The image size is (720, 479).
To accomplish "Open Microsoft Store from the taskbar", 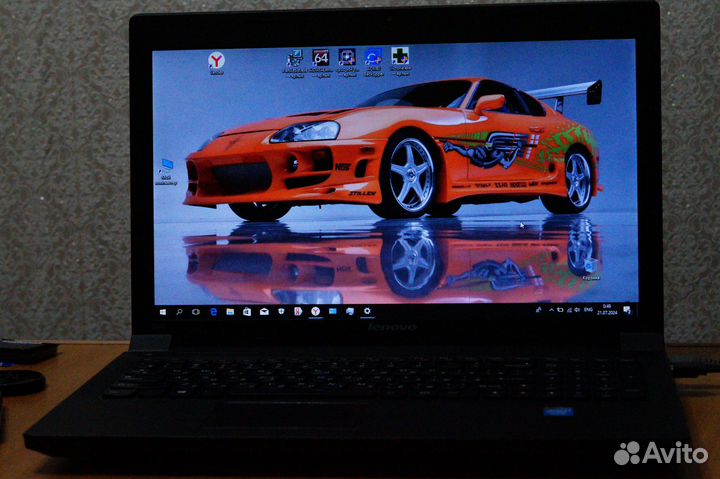I will click(x=247, y=312).
